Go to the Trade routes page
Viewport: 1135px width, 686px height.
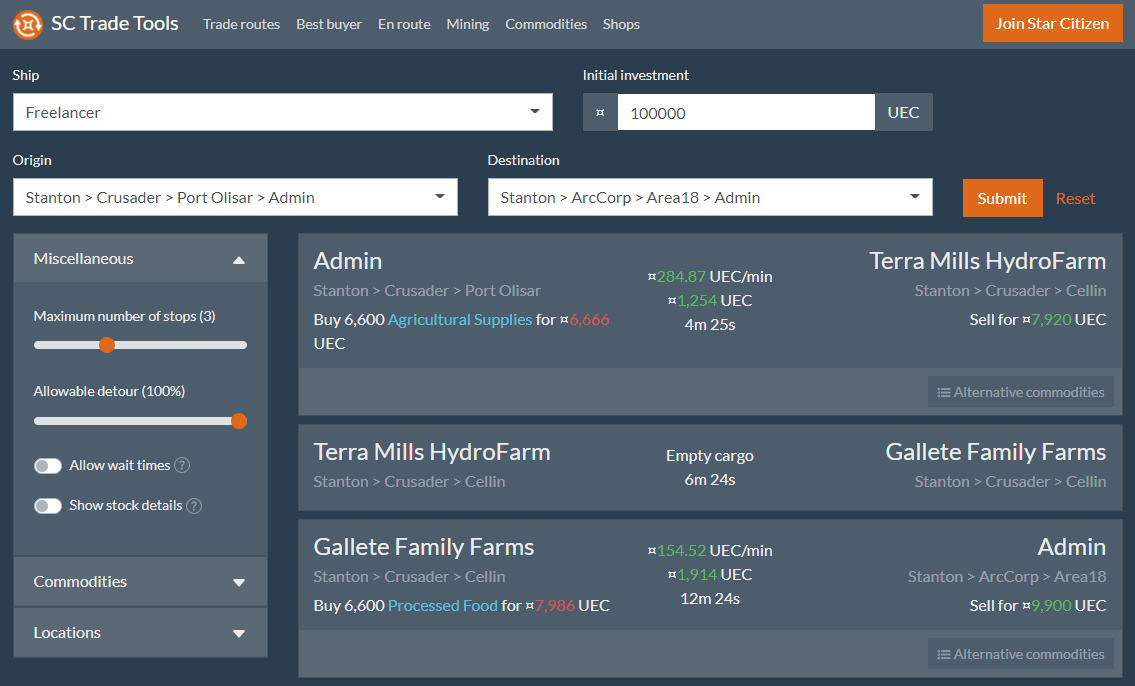coord(241,24)
